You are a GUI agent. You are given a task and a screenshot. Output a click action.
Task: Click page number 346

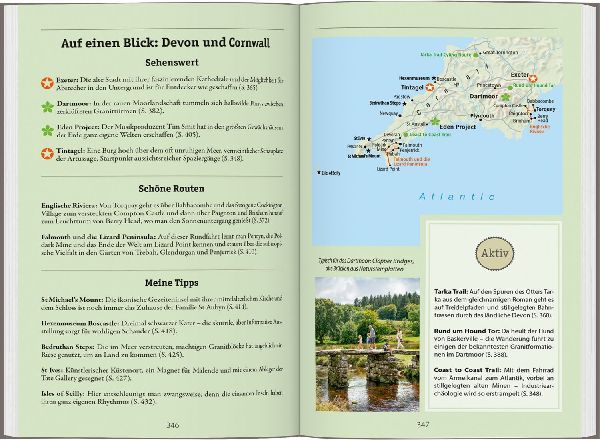tap(173, 425)
